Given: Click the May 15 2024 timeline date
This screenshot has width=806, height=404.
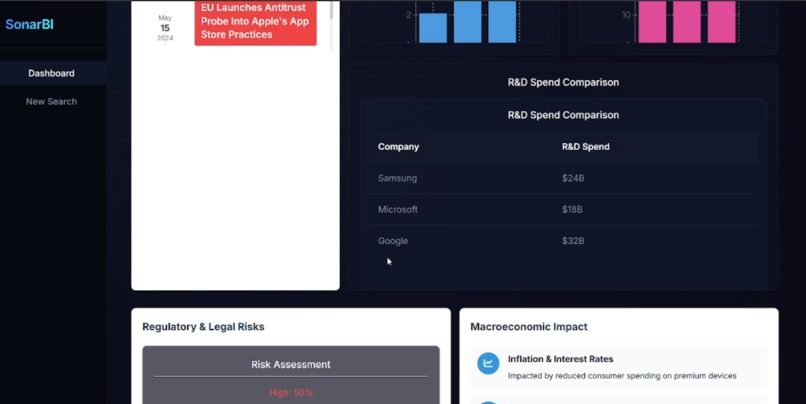Looking at the screenshot, I should click(x=165, y=28).
